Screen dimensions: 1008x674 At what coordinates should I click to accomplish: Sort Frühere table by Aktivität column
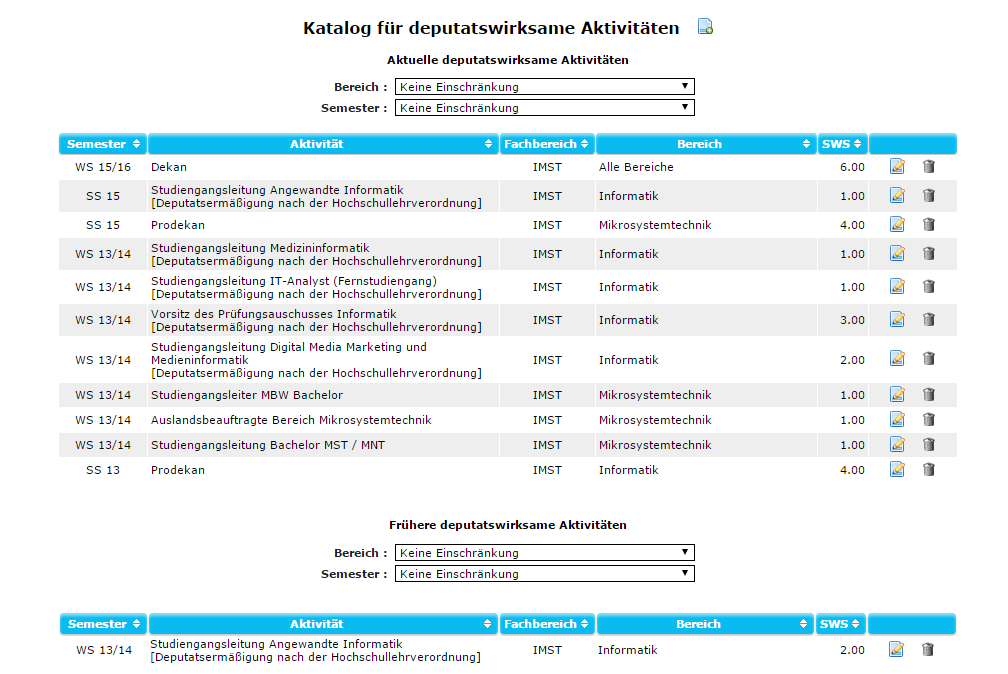323,624
